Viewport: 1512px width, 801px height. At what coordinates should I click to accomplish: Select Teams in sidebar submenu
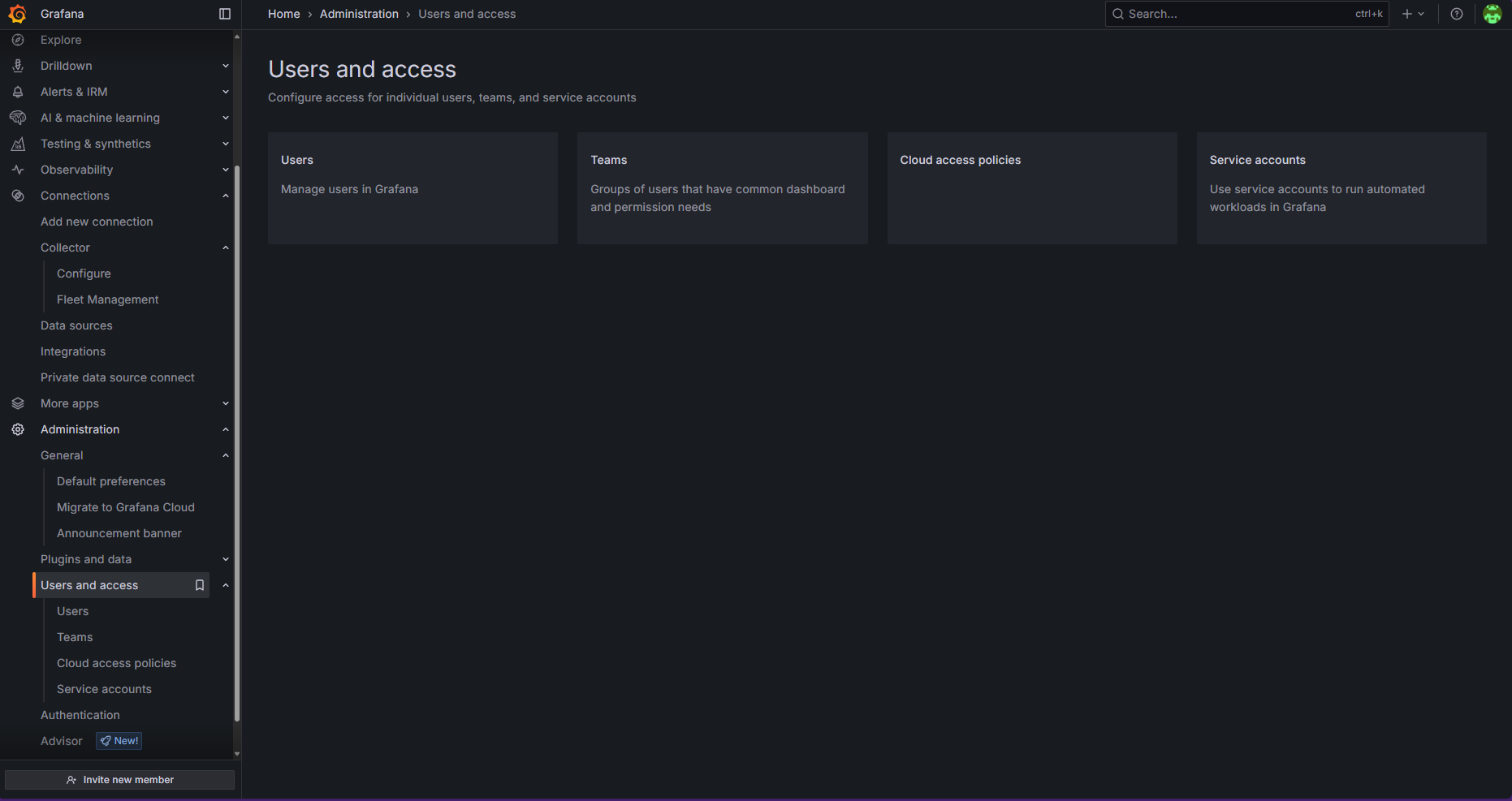click(75, 637)
